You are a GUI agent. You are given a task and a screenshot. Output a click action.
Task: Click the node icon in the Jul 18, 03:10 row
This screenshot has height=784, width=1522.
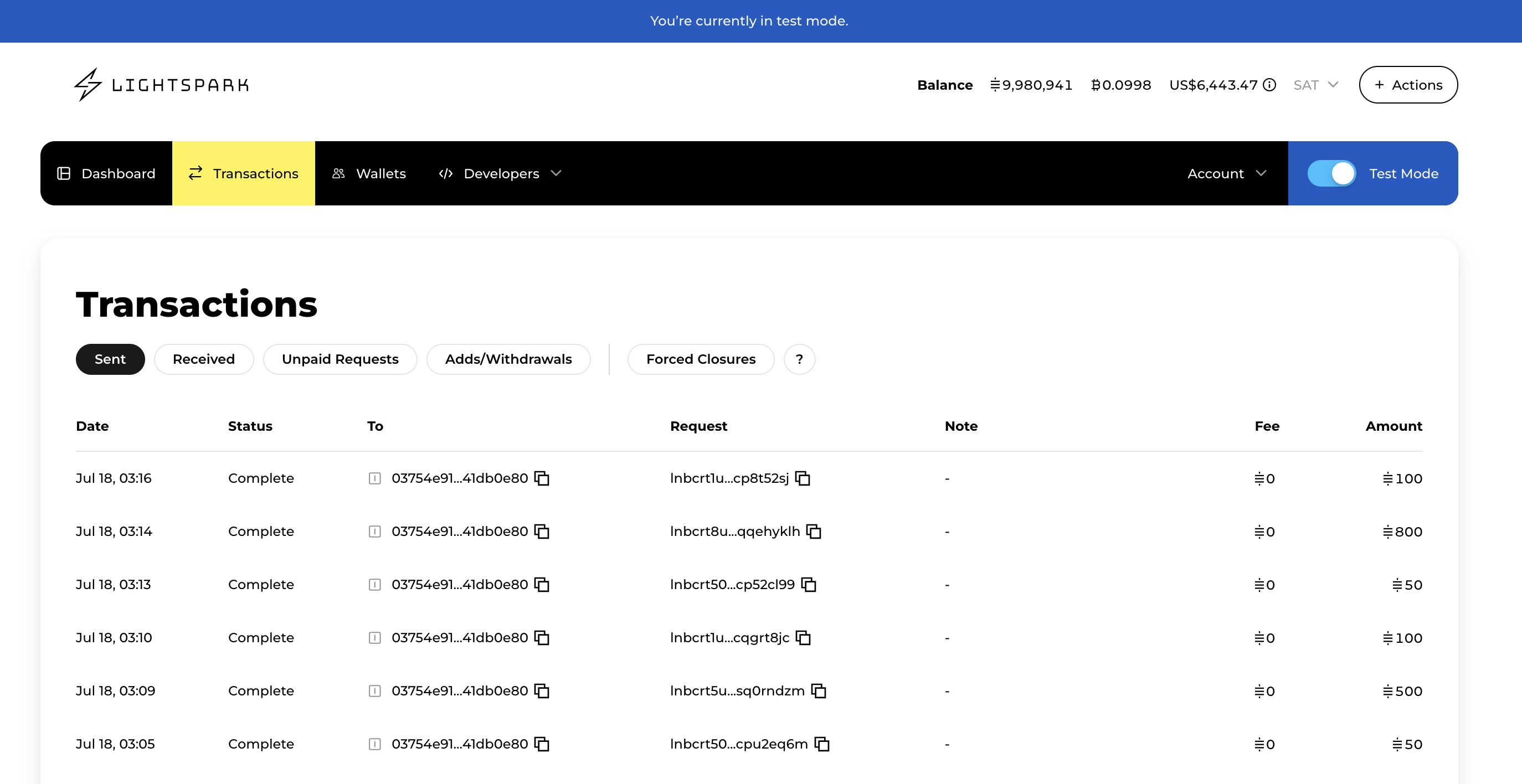pos(374,637)
